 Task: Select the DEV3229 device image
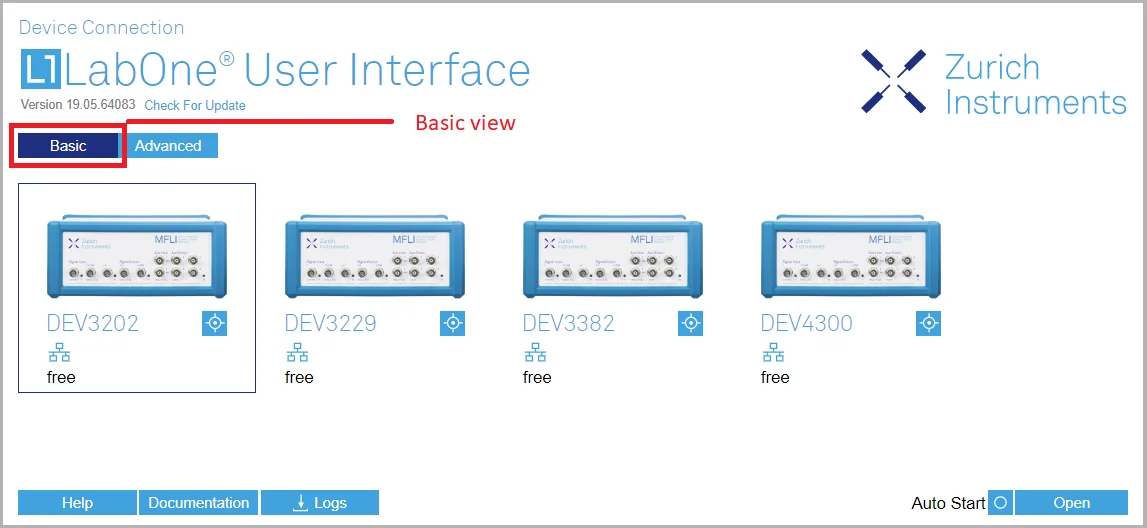(x=375, y=256)
